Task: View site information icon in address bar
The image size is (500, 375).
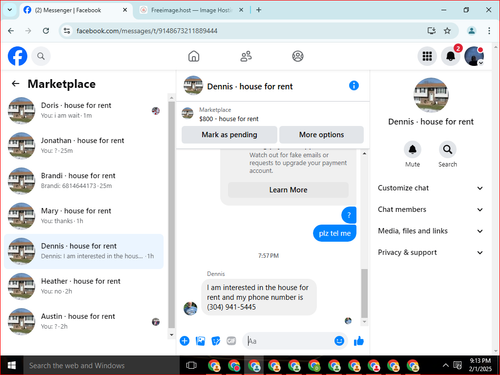Action: (x=67, y=31)
